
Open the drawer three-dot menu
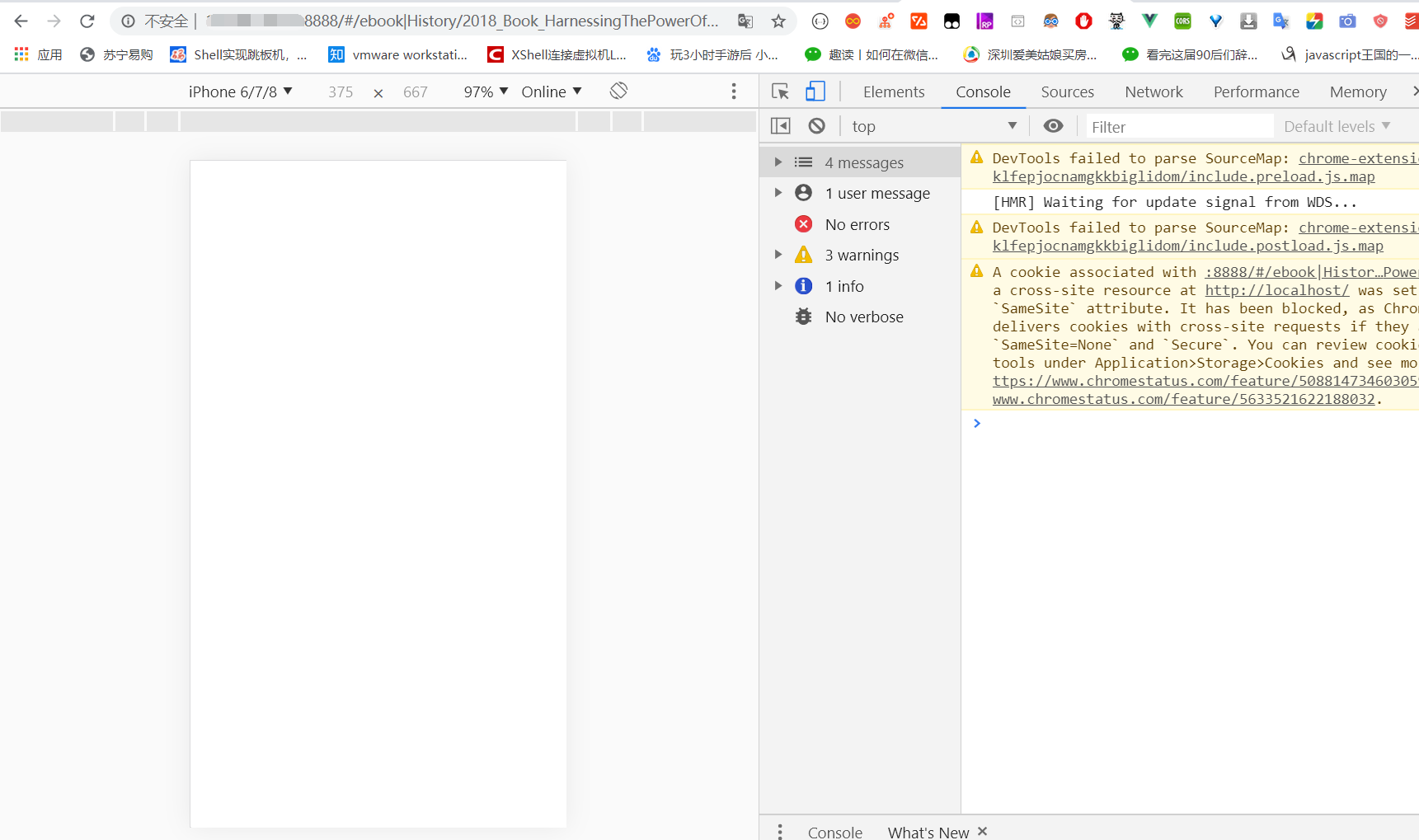coord(780,832)
